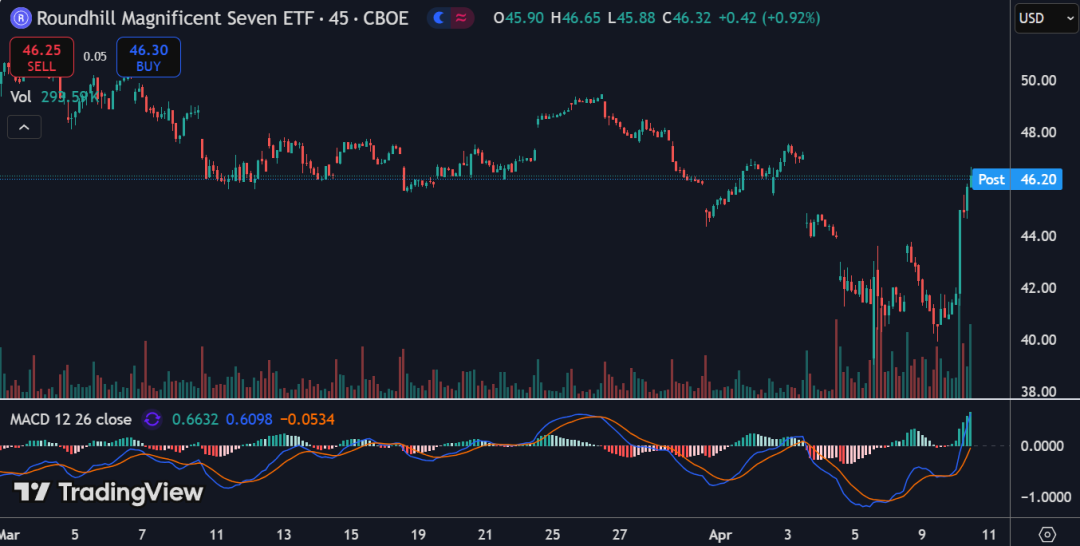
Task: Open chart settings hexagon gear icon
Action: pos(1047,534)
